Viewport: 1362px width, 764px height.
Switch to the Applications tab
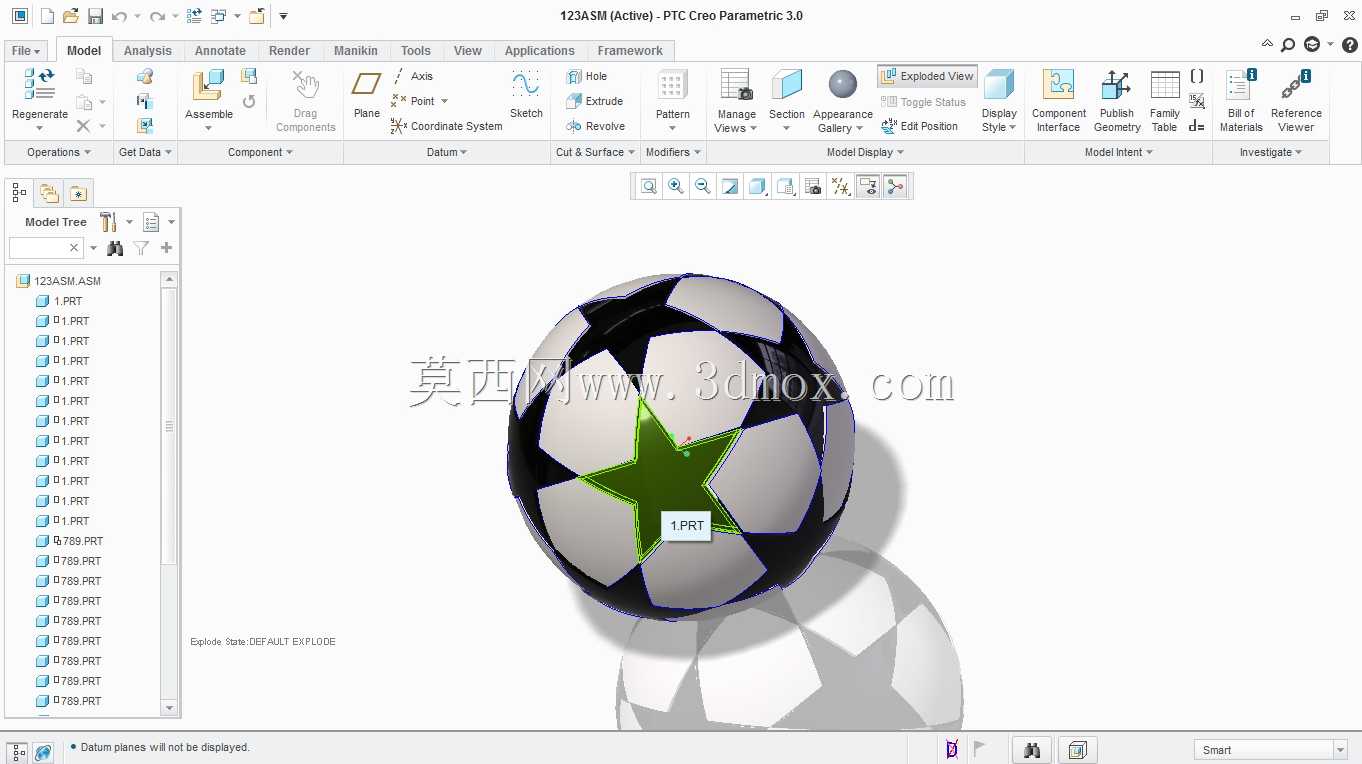tap(540, 51)
